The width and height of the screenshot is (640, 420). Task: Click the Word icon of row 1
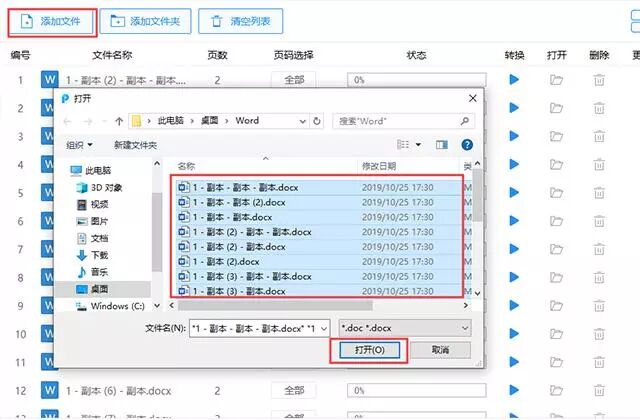point(49,80)
